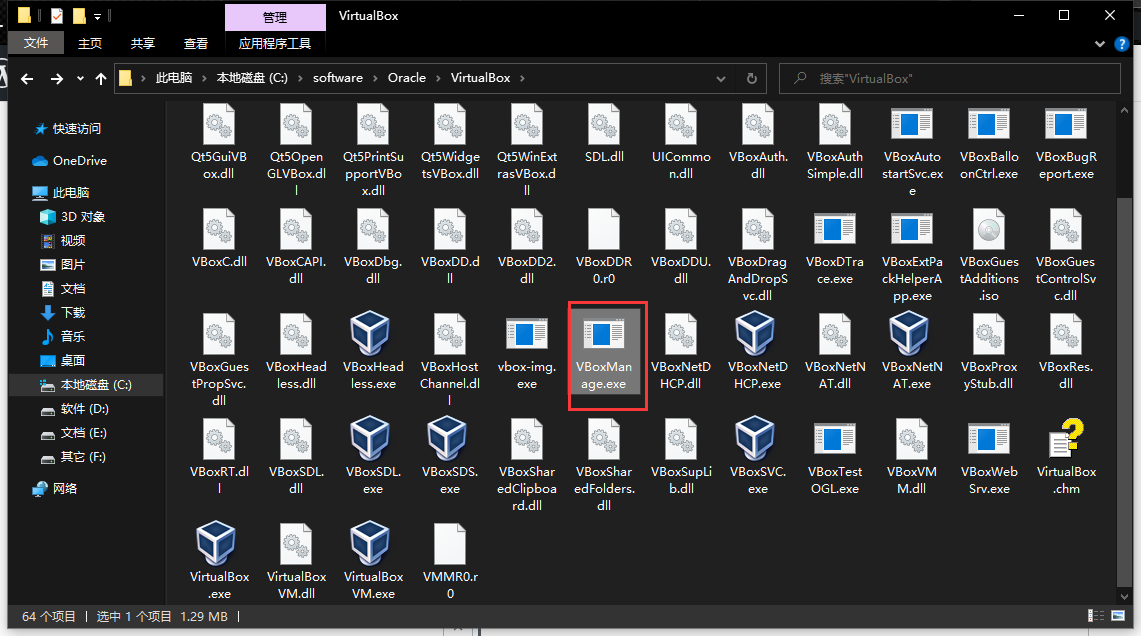Select the VBoxGuestAdditions.iso disc icon
The image size is (1141, 636).
[x=989, y=231]
